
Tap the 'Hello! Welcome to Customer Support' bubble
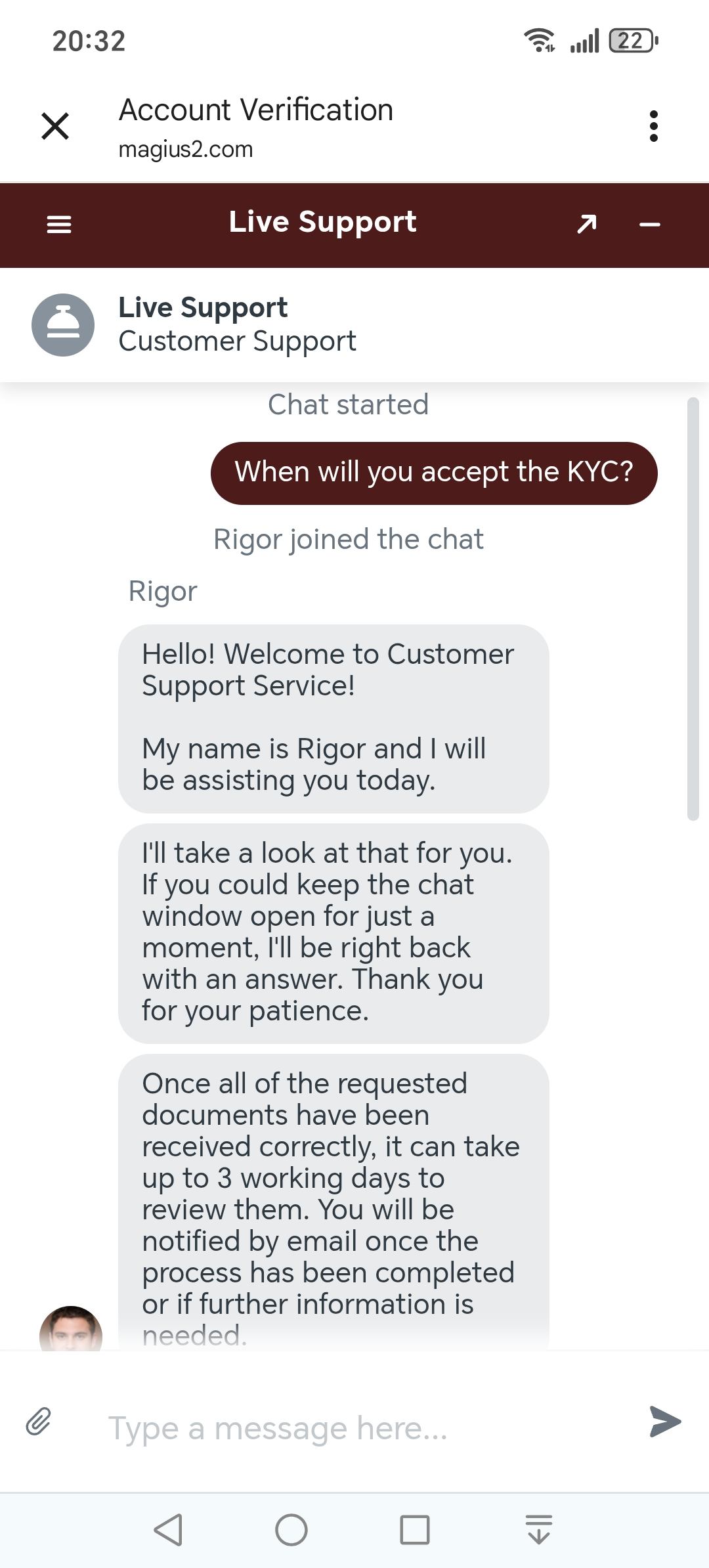click(333, 718)
